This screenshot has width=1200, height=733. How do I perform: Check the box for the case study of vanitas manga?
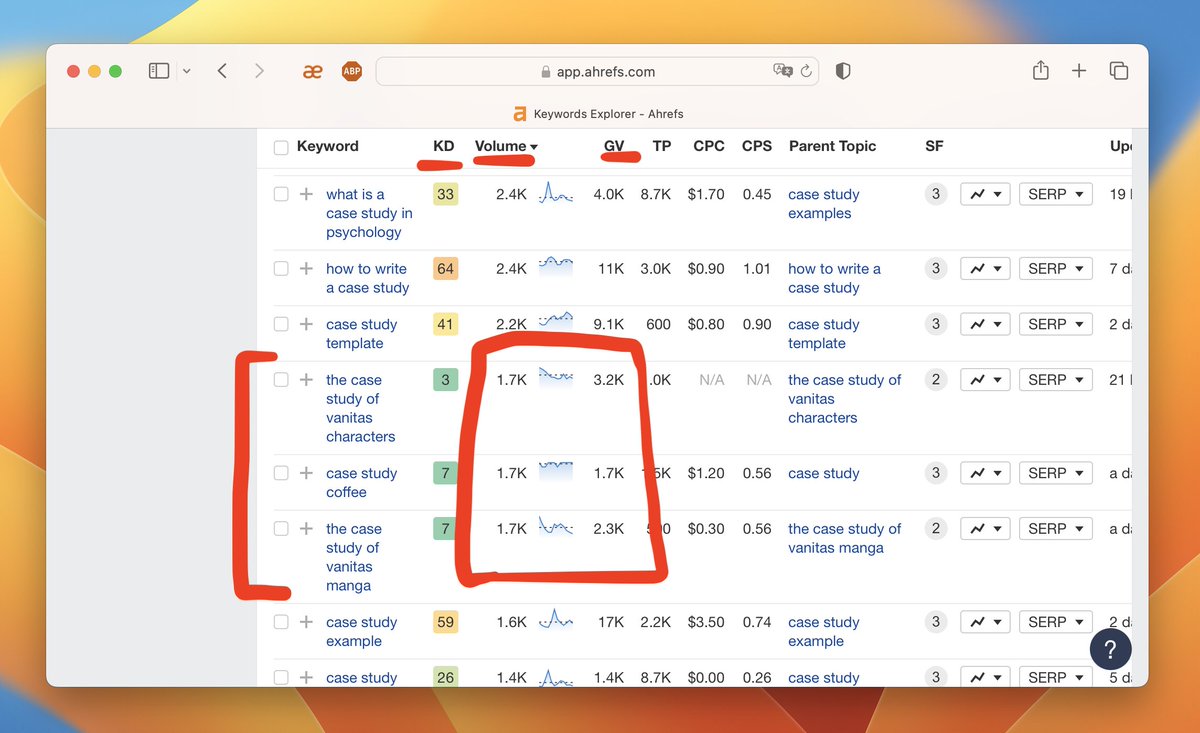click(281, 528)
